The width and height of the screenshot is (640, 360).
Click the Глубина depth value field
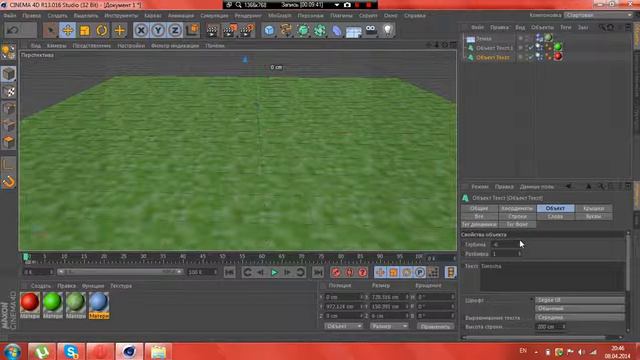[507, 244]
